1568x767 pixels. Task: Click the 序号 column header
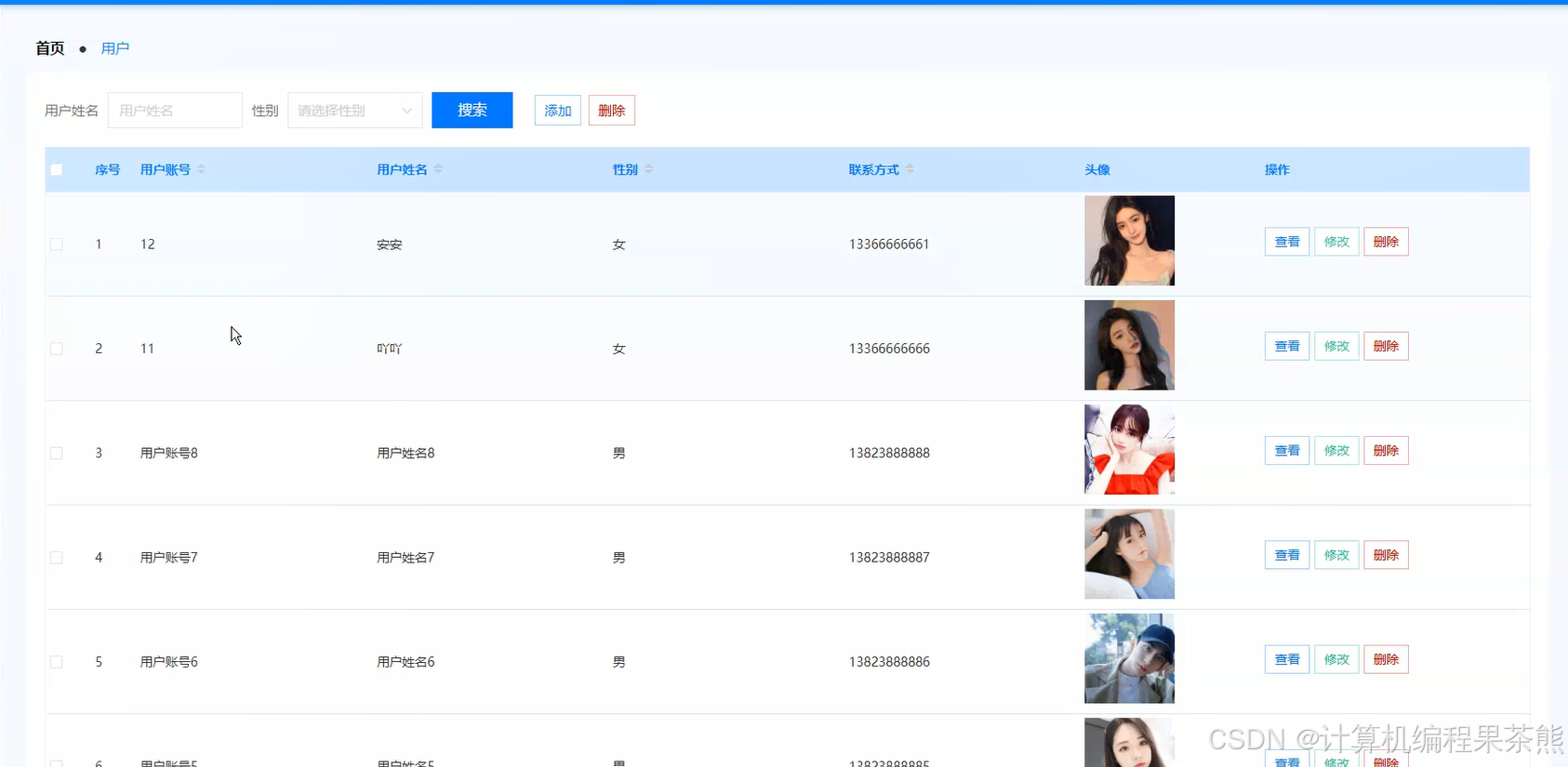click(x=108, y=170)
